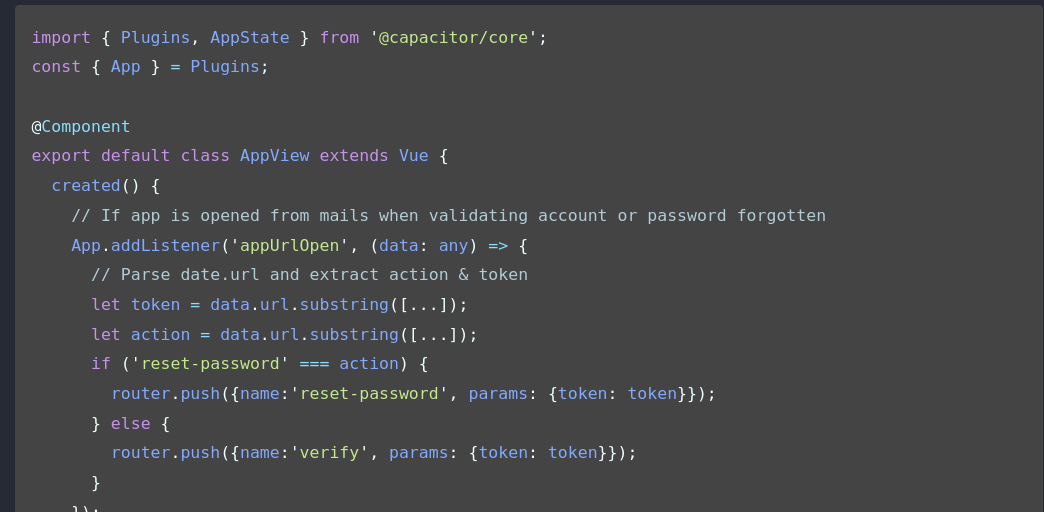
Task: Click the 'let action' variable declaration
Action: click(x=284, y=334)
